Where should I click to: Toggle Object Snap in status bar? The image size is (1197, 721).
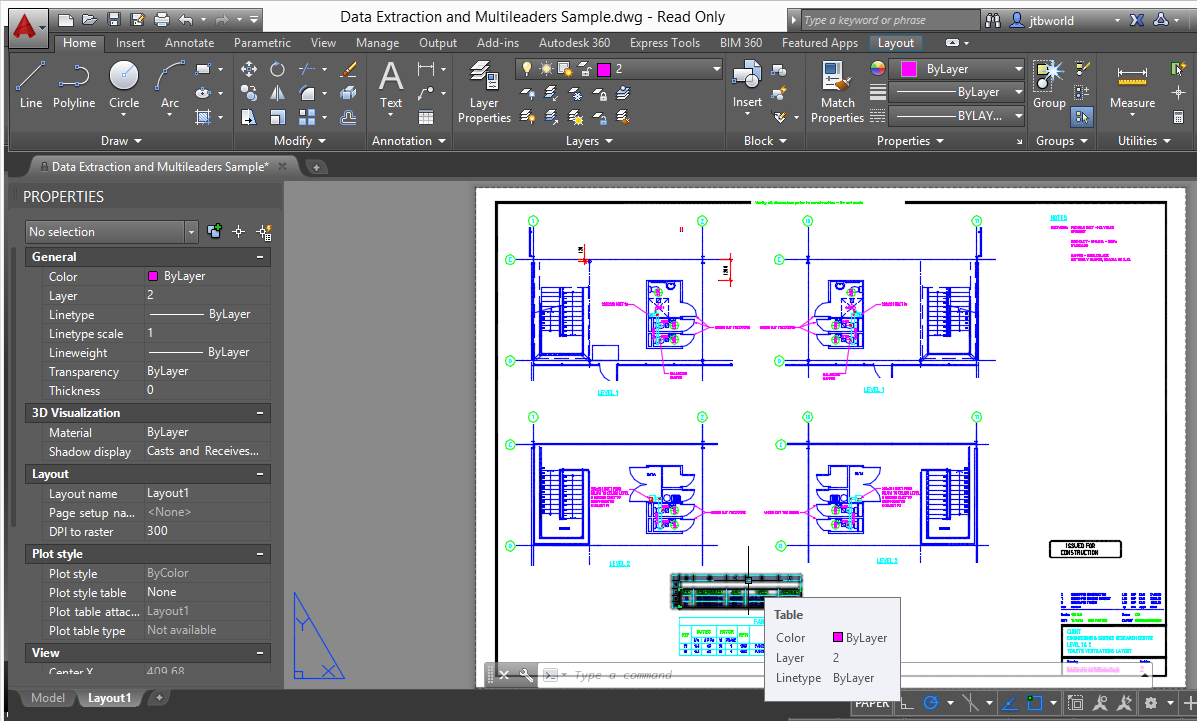tap(1034, 703)
